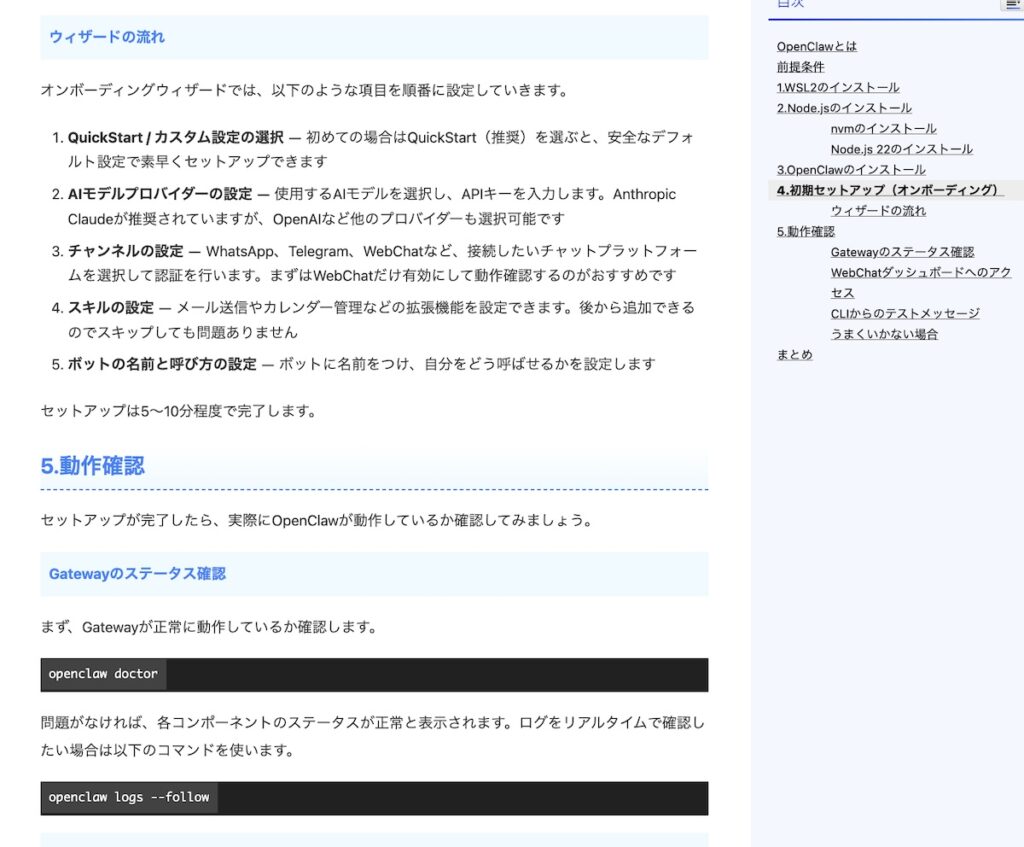Jump to 'まとめ' summary link
The width and height of the screenshot is (1024, 847).
[x=794, y=355]
